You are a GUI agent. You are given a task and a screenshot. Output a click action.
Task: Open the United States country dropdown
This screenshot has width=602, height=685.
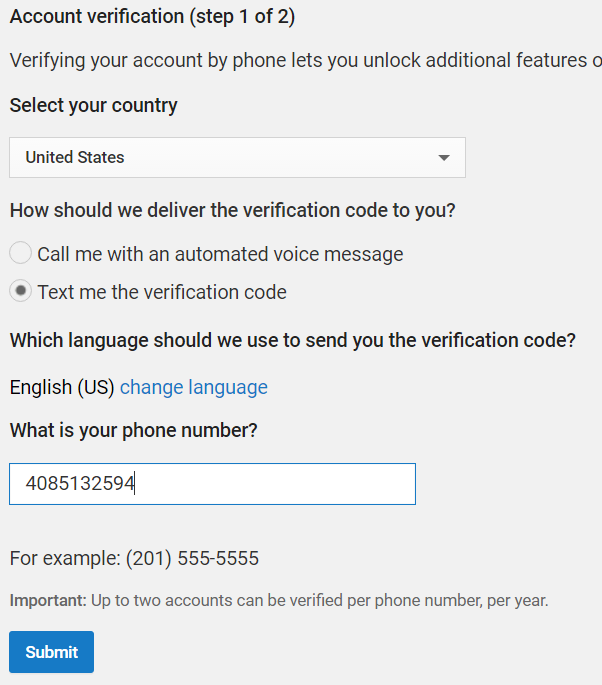pos(237,157)
